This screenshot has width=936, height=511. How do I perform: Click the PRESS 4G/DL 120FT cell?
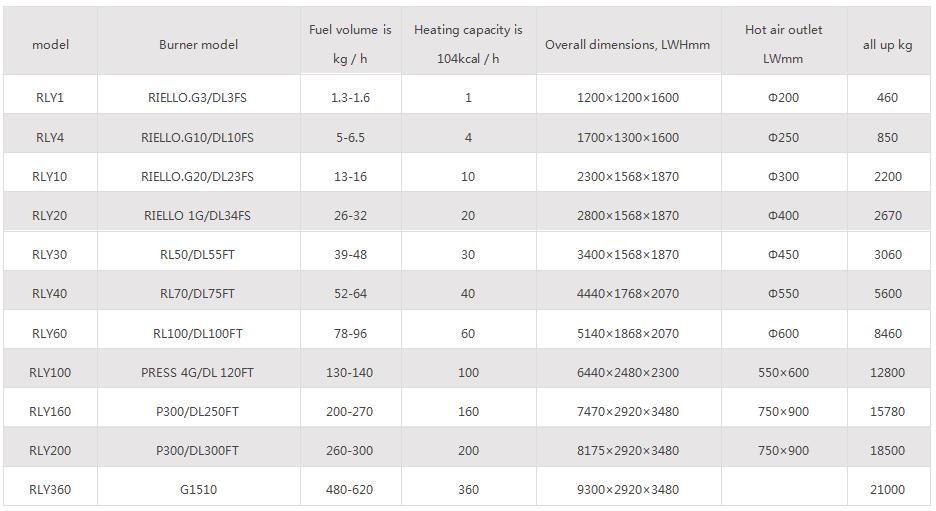pyautogui.click(x=197, y=373)
